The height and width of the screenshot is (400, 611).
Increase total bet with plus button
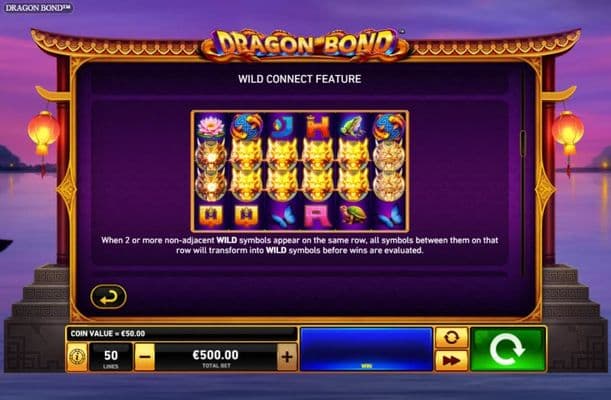coord(287,357)
